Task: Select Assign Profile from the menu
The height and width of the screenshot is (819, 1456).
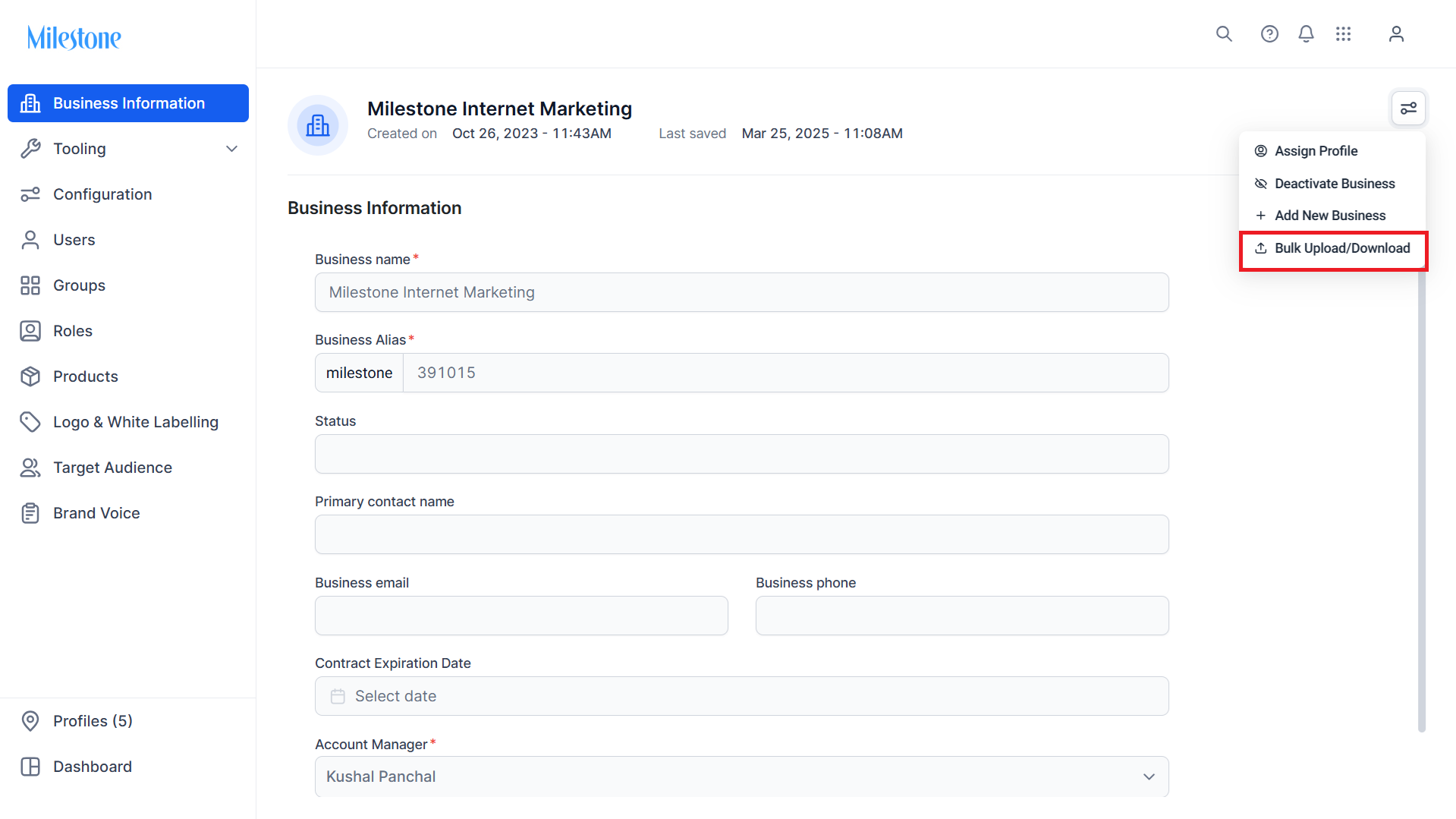Action: click(x=1332, y=151)
